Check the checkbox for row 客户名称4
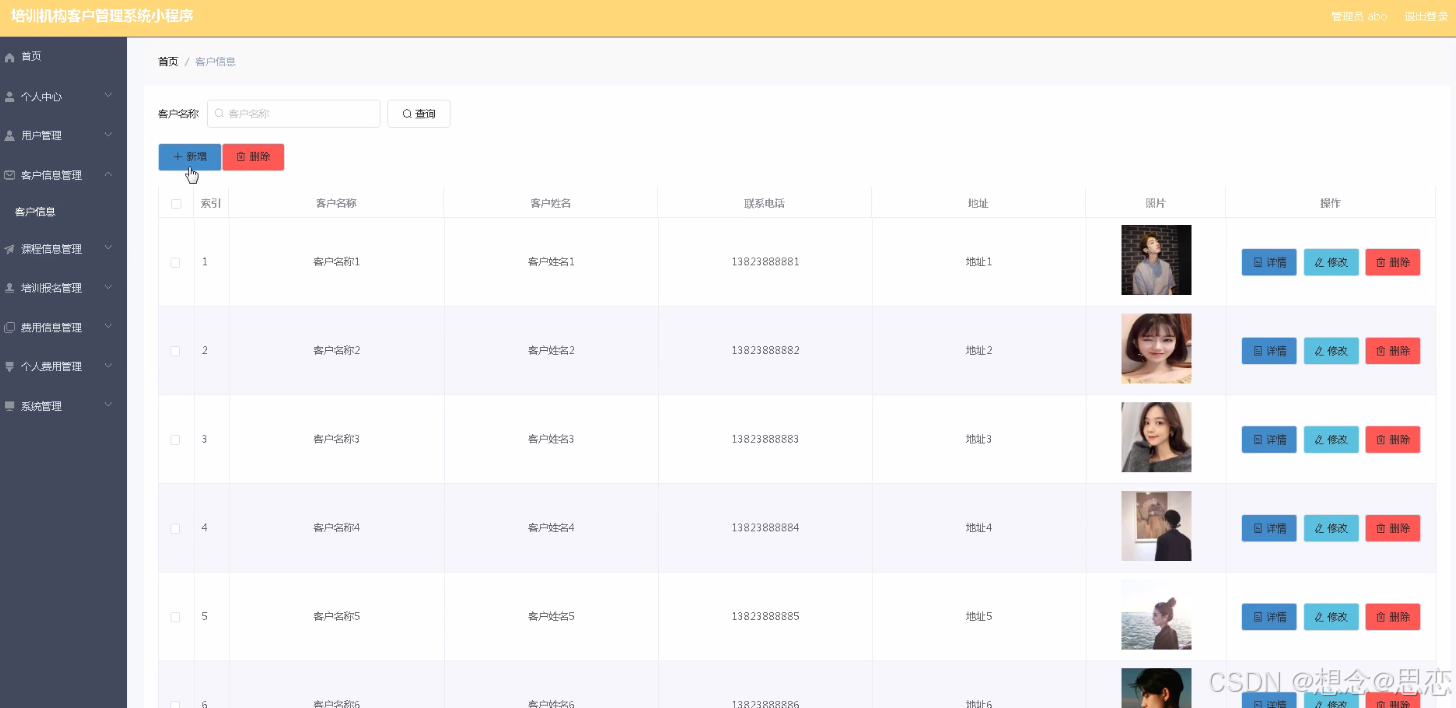1456x708 pixels. (x=175, y=528)
